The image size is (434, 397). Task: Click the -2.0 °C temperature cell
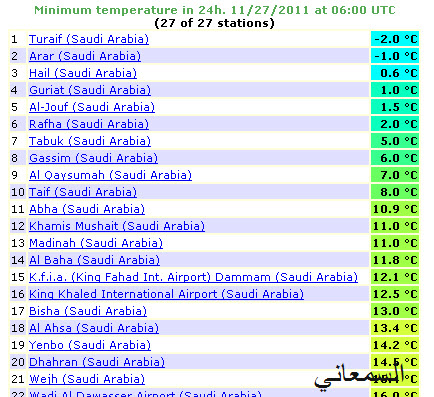pos(395,39)
